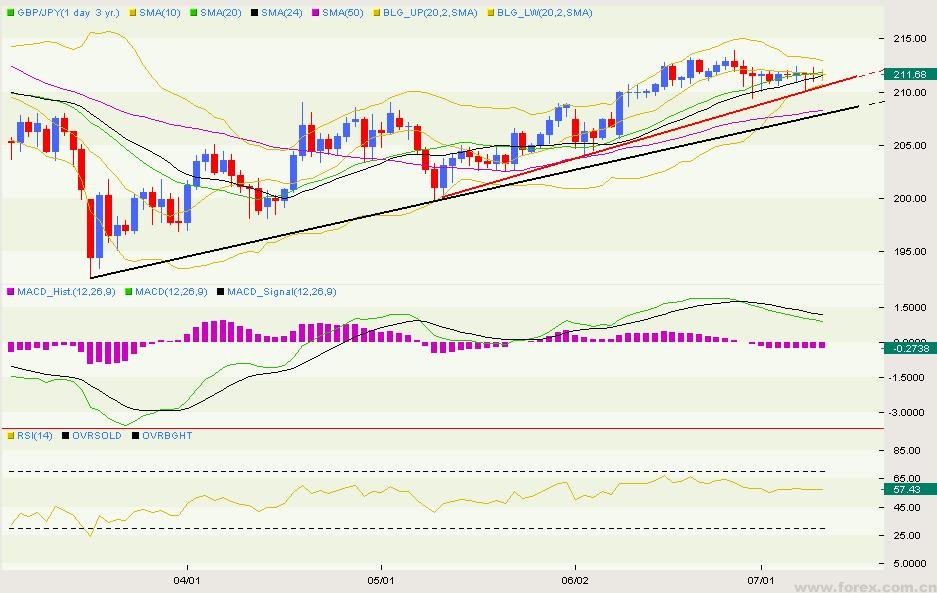
Task: Select the OVRSOLD legend label
Action: click(98, 435)
